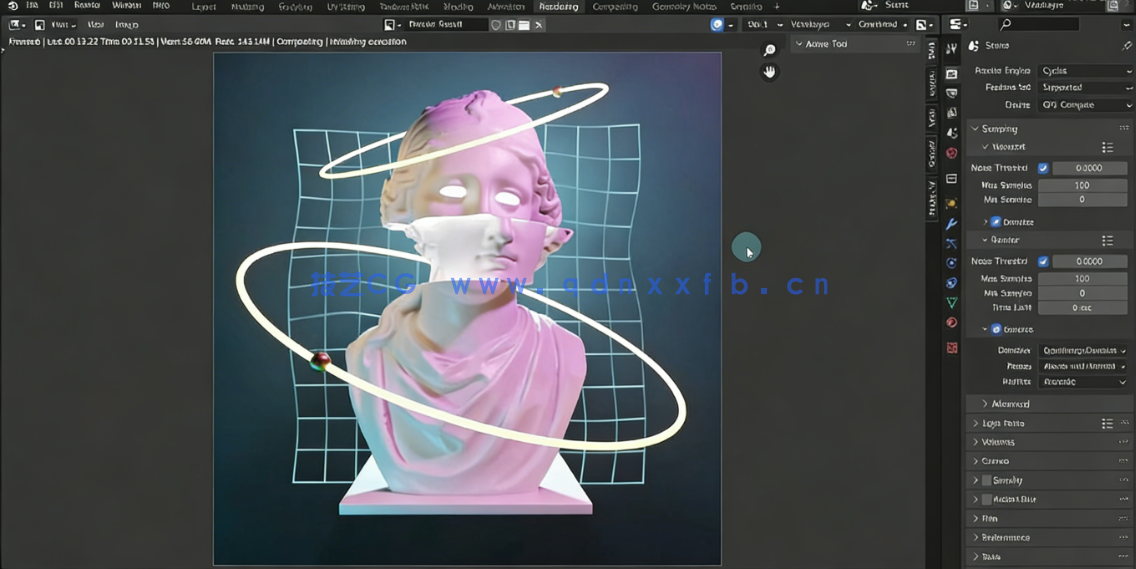
Task: Click the Blender logo menu icon
Action: click(x=12, y=6)
